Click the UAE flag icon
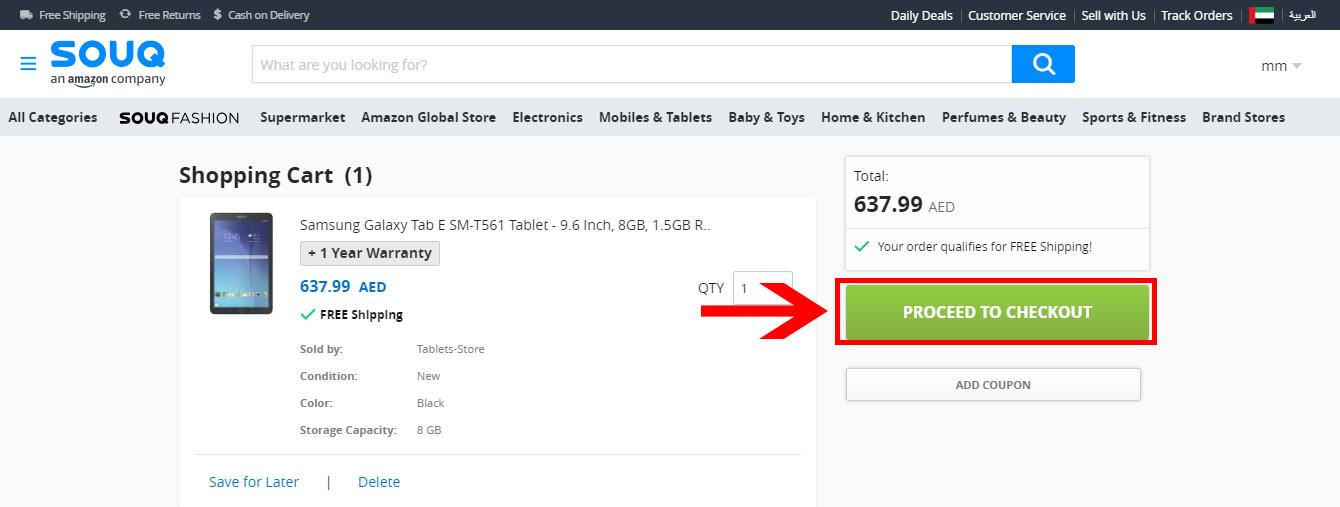 click(1261, 15)
